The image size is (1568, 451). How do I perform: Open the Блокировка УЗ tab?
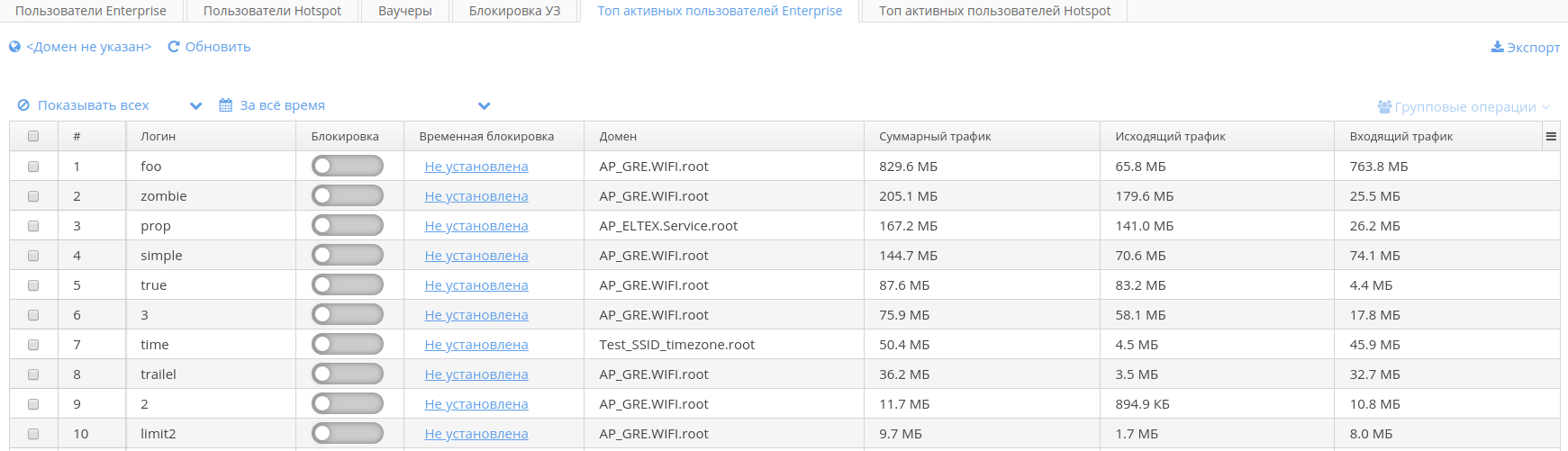tap(514, 11)
